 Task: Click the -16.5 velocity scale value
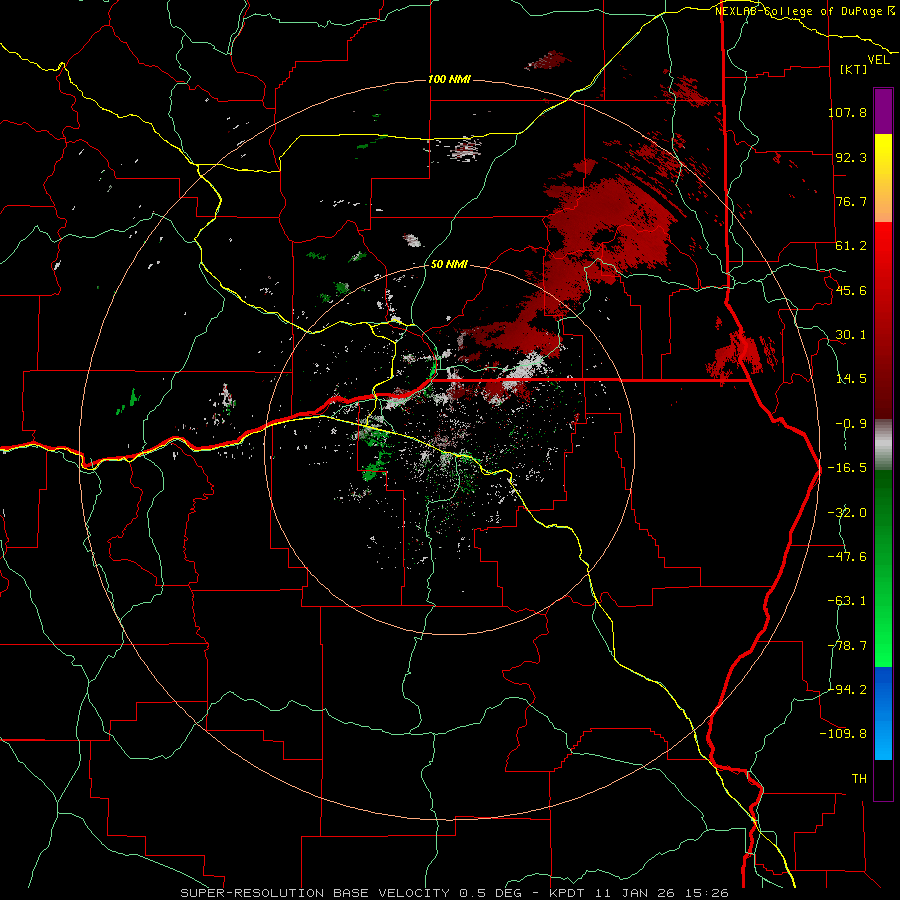[x=847, y=468]
